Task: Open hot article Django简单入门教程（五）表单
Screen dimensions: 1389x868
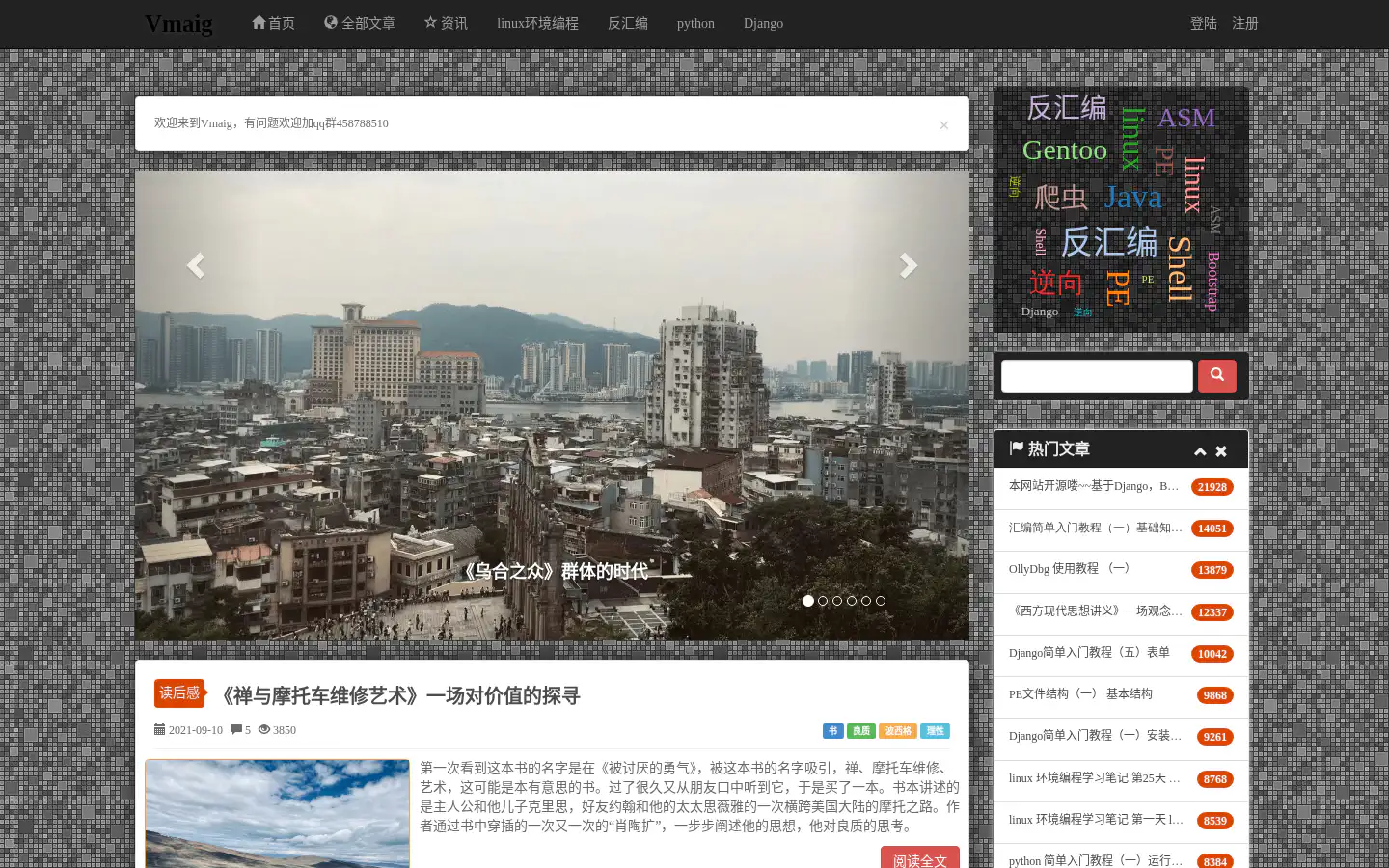Action: [1089, 653]
